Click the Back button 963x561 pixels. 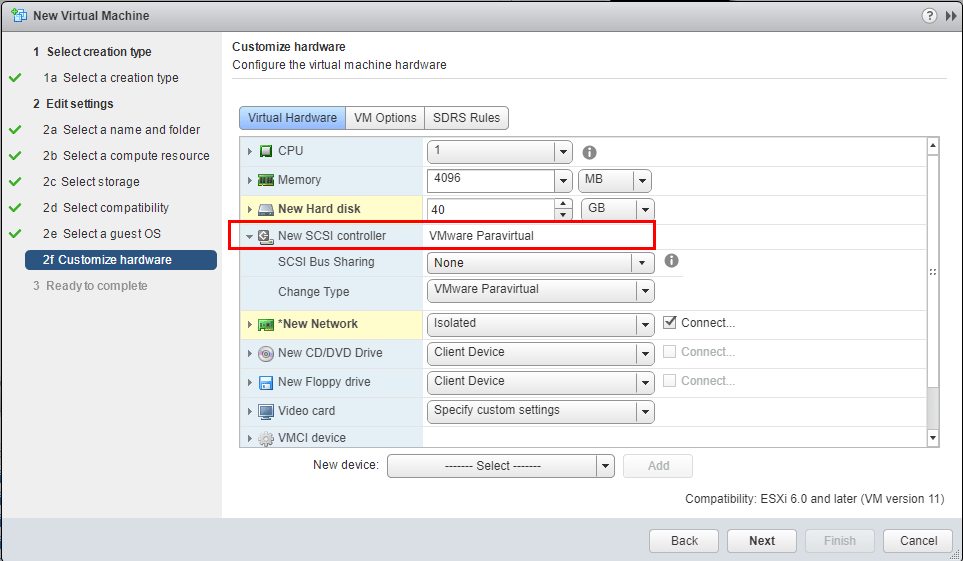click(x=684, y=541)
